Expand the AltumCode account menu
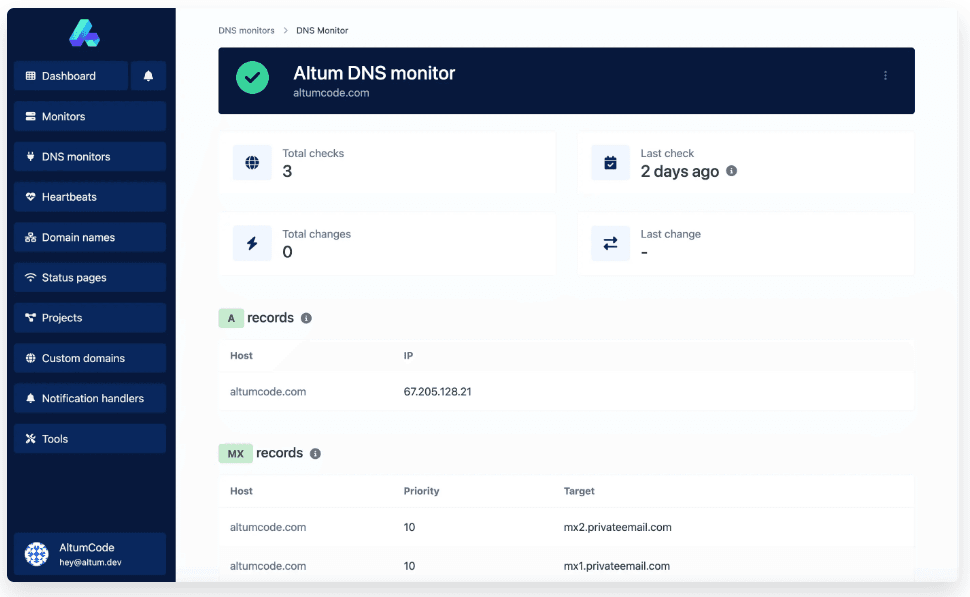This screenshot has height=597, width=970. click(90, 554)
